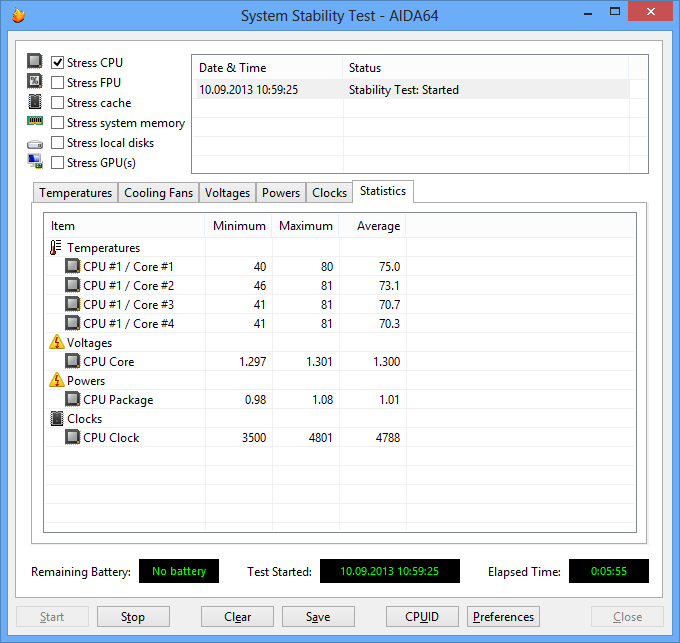Enable the Stress cache checkbox
The width and height of the screenshot is (680, 643).
(x=57, y=103)
